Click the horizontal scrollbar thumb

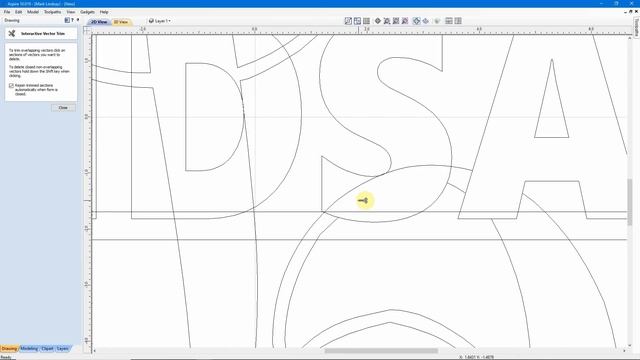pos(381,351)
